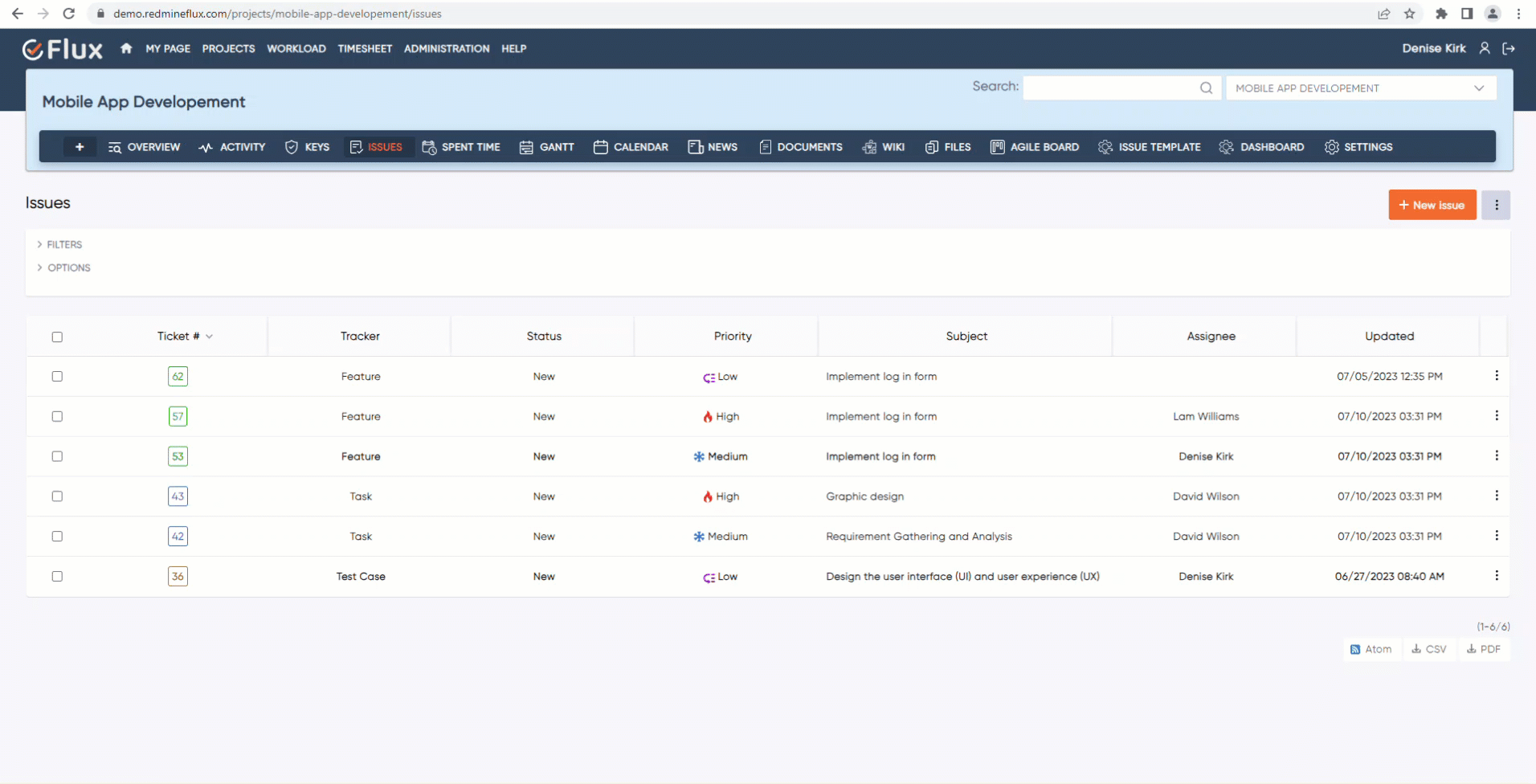
Task: Open three-dot menu for ticket 62
Action: (x=1496, y=376)
